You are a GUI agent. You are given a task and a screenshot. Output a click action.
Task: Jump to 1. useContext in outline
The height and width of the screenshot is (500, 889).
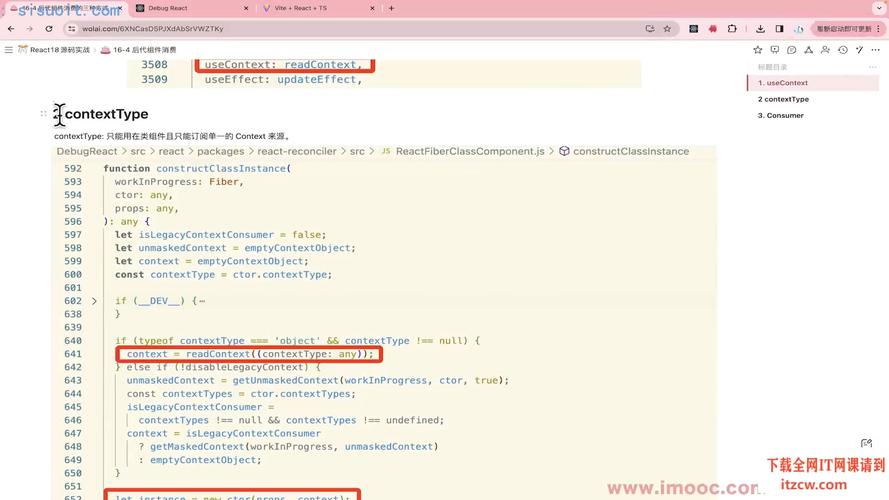pos(814,83)
